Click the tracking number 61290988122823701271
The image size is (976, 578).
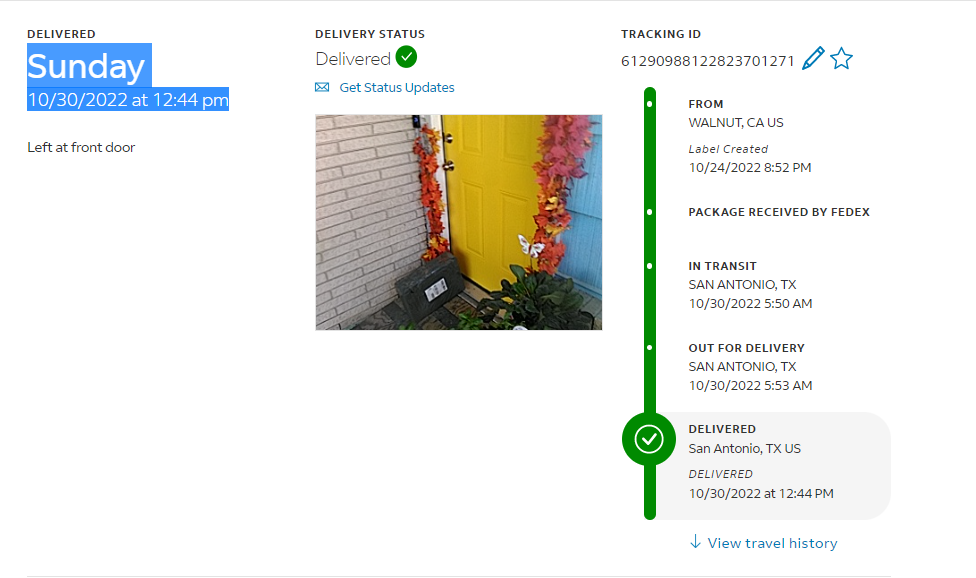[x=708, y=61]
